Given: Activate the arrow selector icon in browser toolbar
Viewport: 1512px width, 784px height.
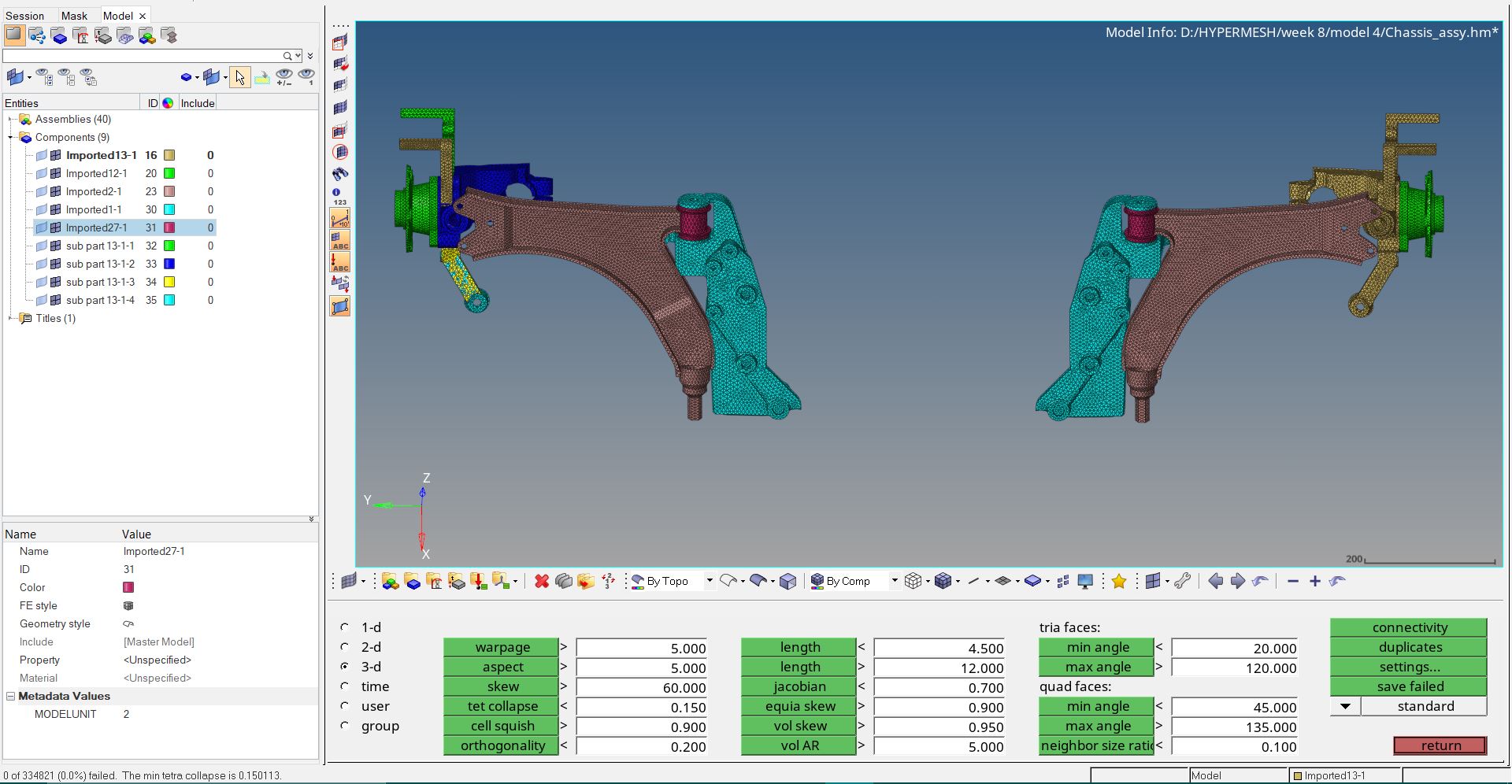Looking at the screenshot, I should coord(240,77).
